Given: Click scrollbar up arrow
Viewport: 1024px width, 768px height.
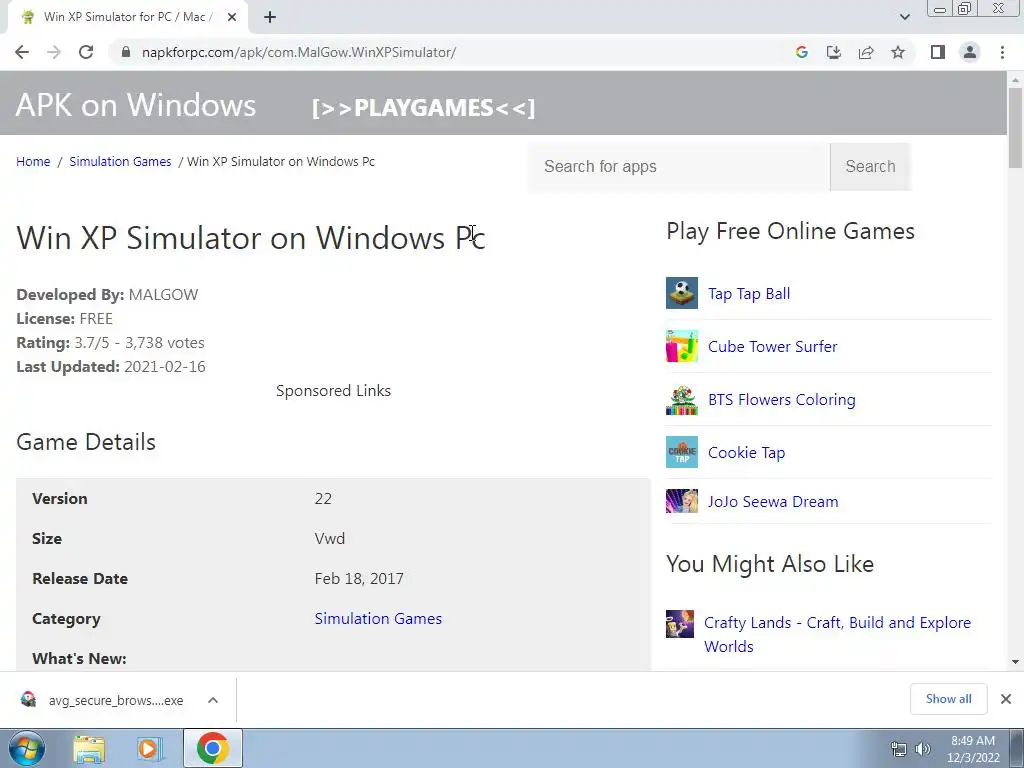Looking at the screenshot, I should 1015,79.
